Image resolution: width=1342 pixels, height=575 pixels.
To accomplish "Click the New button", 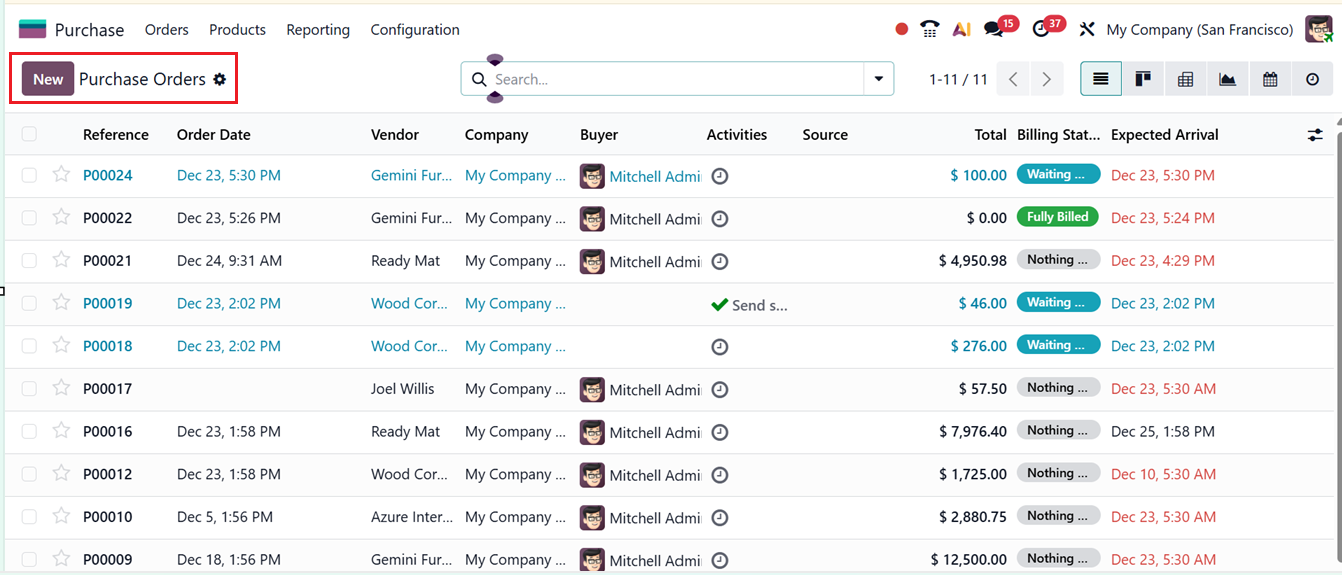I will (48, 79).
